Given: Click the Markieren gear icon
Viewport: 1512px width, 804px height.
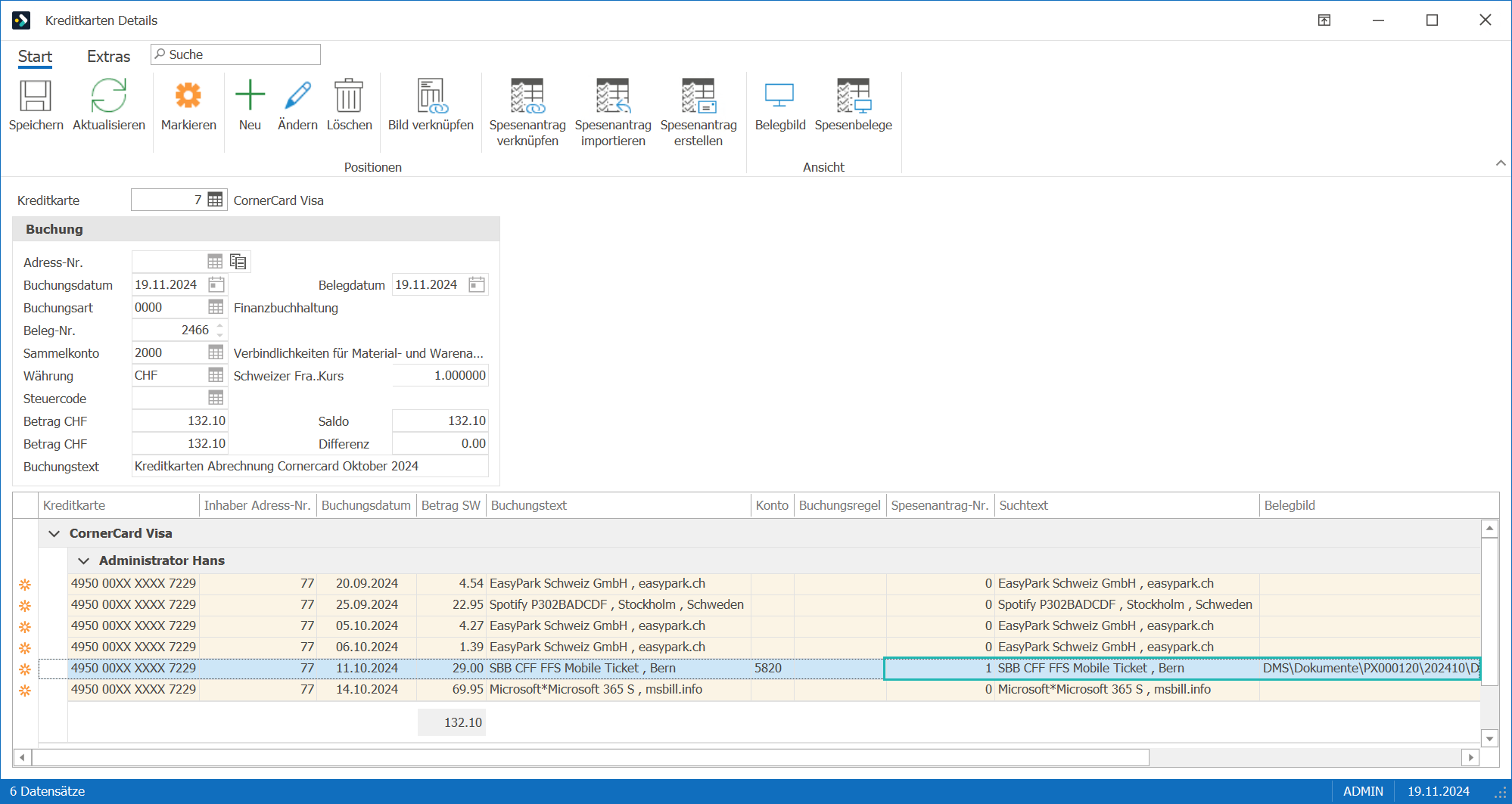Looking at the screenshot, I should pyautogui.click(x=188, y=96).
